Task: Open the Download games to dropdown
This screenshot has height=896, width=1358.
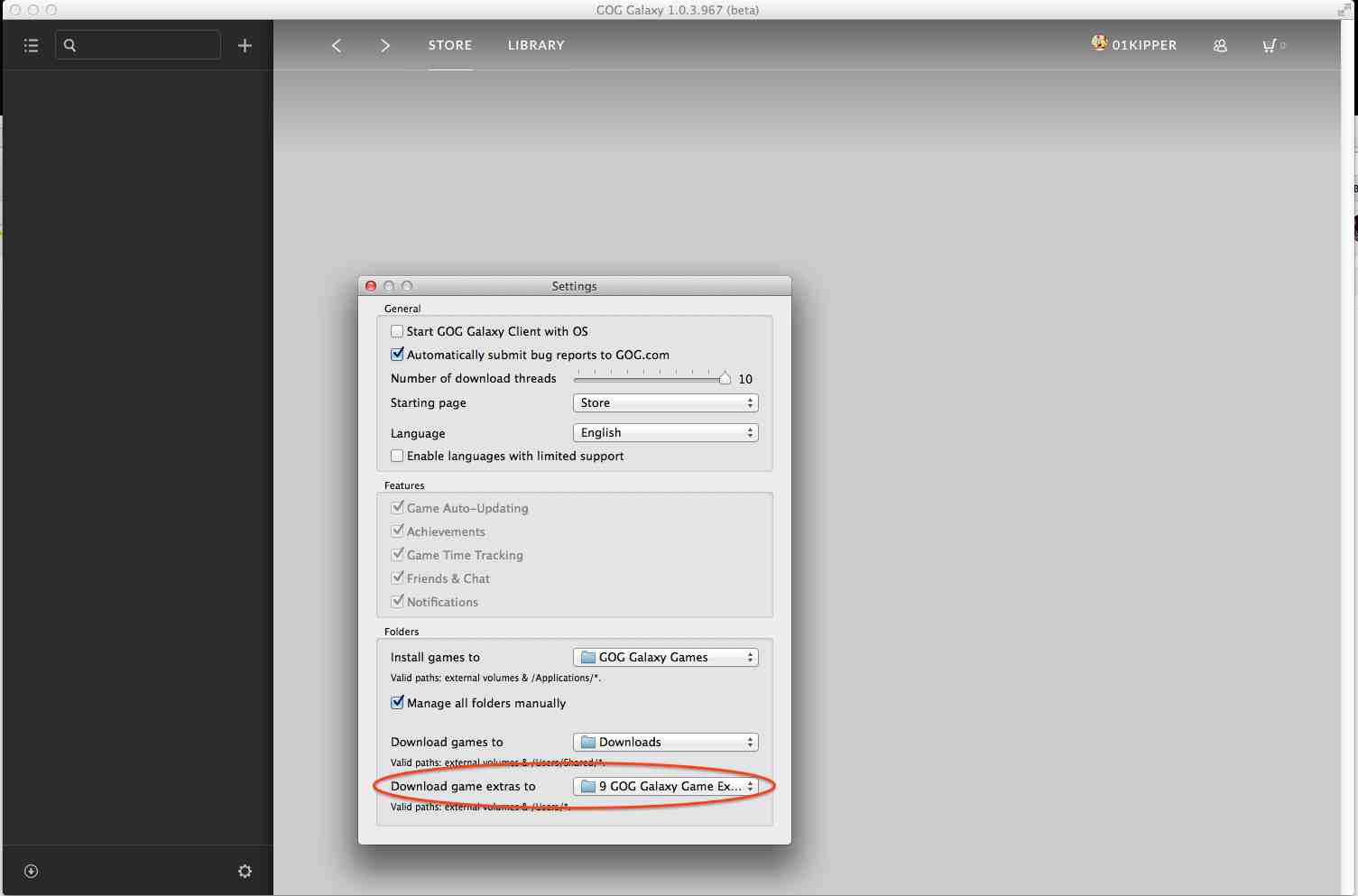Action: 666,742
